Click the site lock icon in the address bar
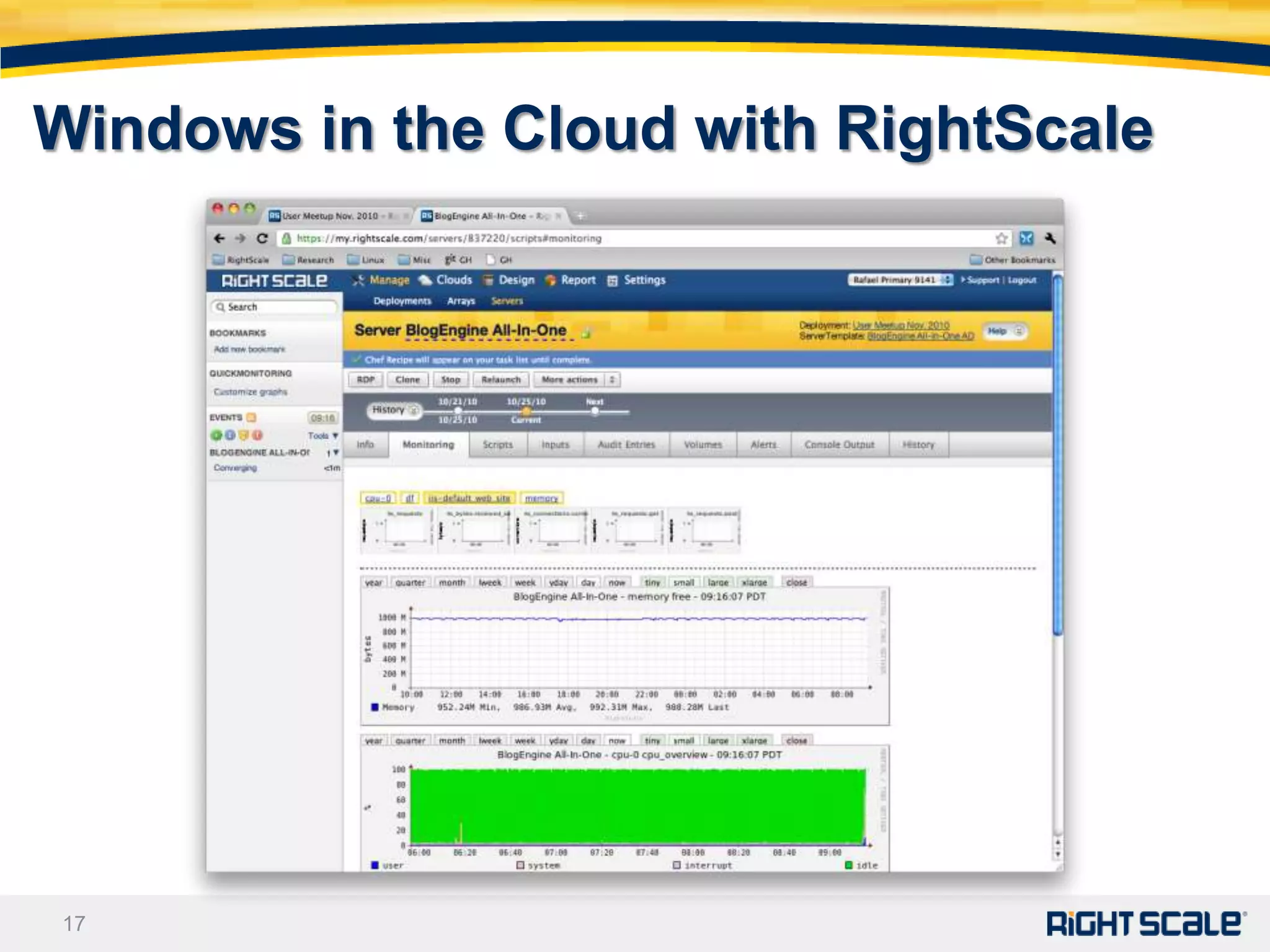Screen dimensions: 1270x952 click(286, 238)
